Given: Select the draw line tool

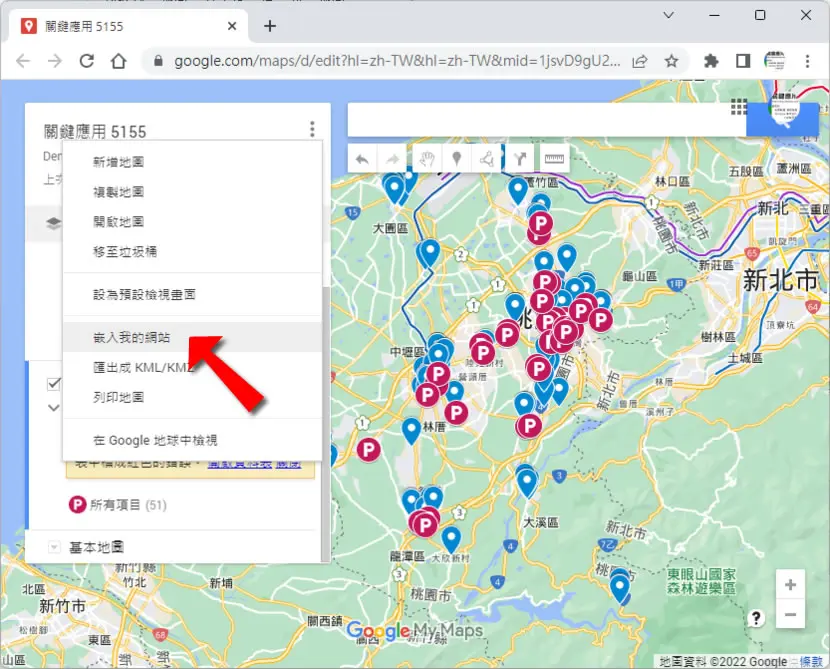Looking at the screenshot, I should pyautogui.click(x=486, y=158).
